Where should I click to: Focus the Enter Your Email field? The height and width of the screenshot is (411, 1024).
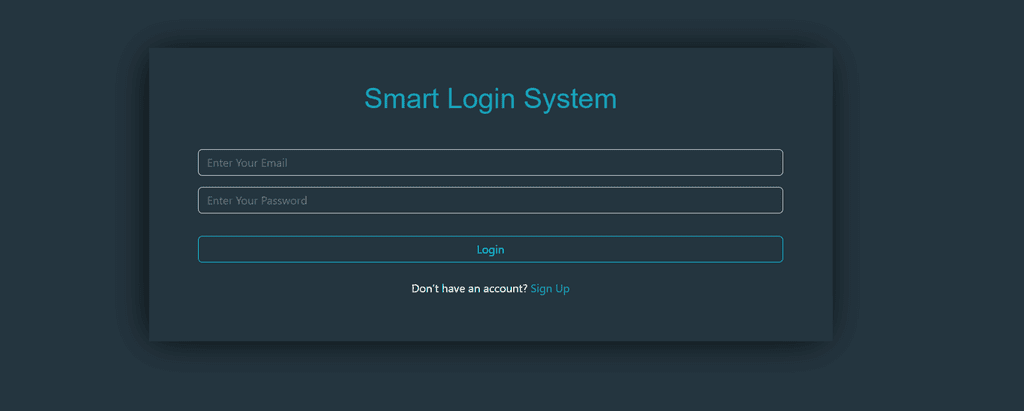[x=490, y=163]
